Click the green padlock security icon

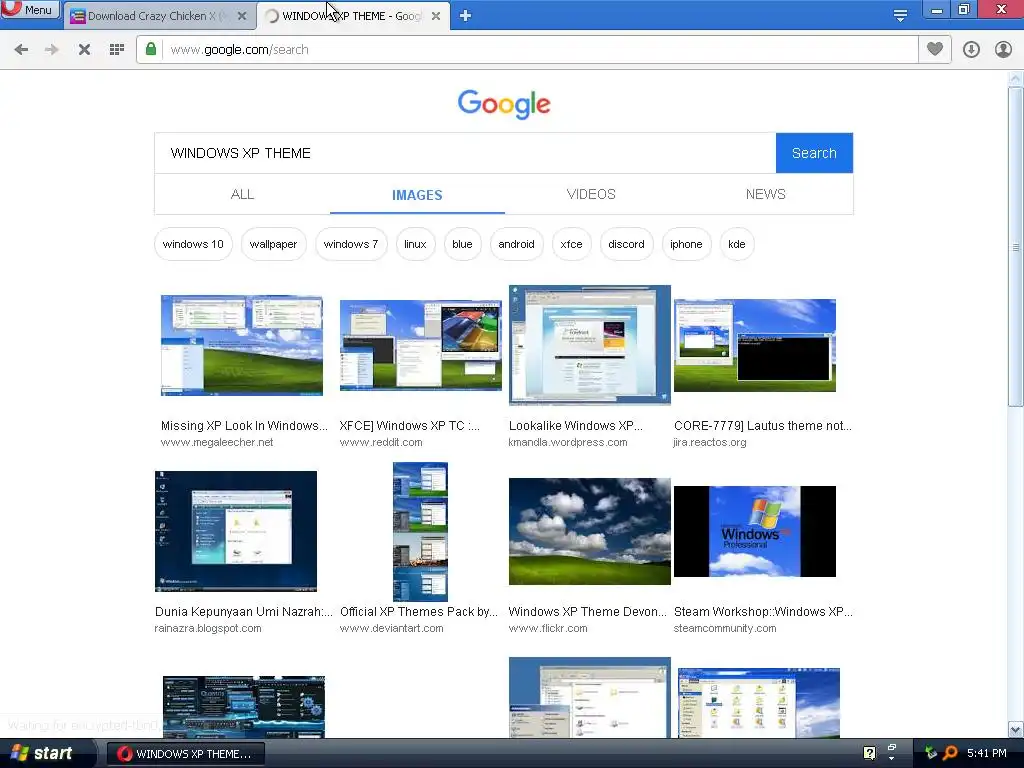151,50
